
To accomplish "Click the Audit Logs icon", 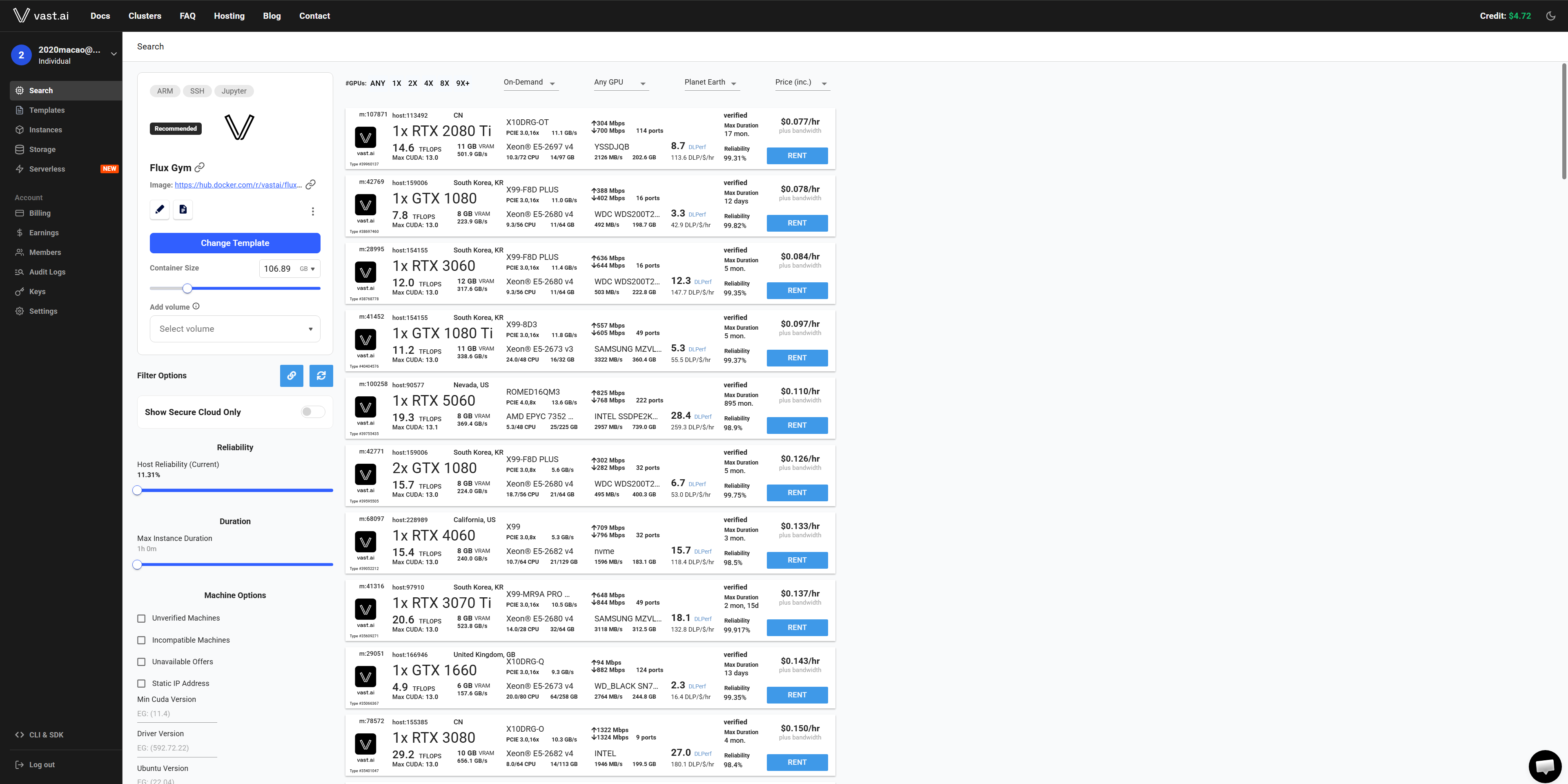I will [20, 272].
